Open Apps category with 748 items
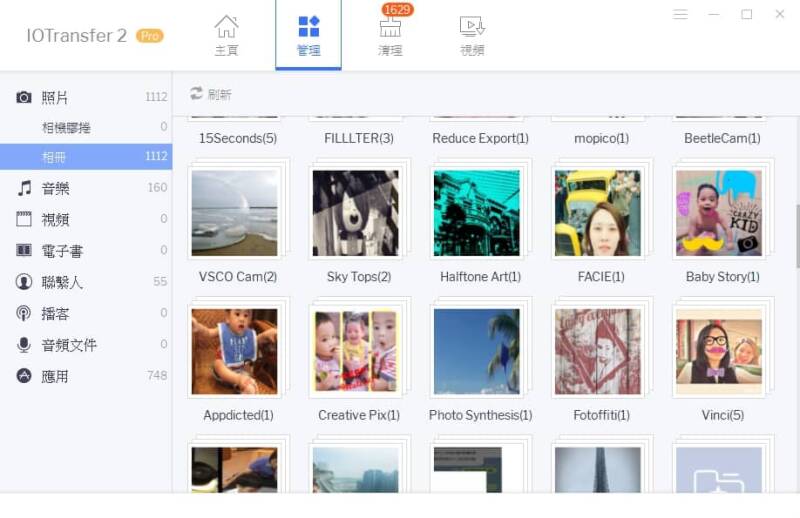800x518 pixels. click(86, 376)
